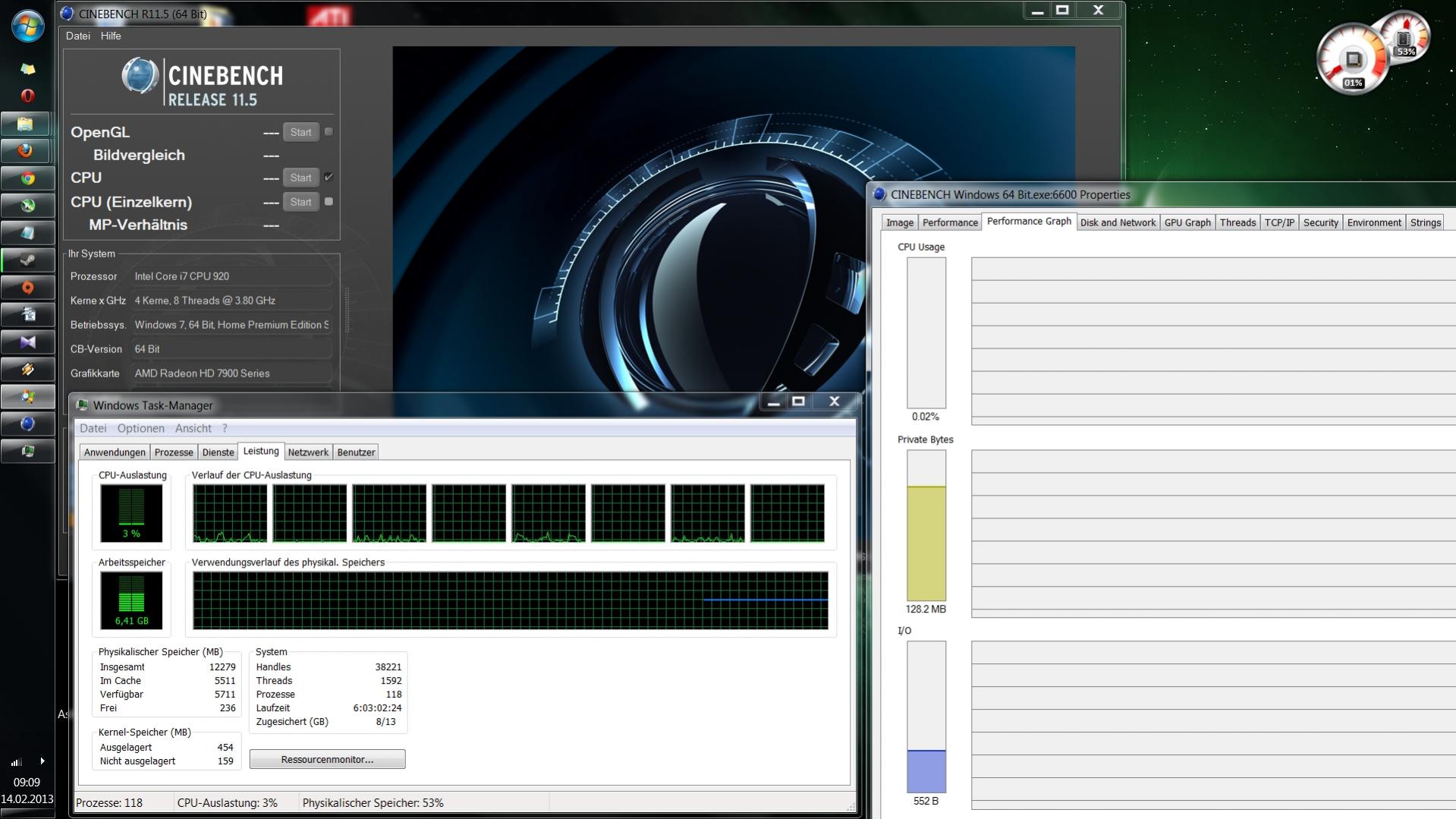Open the Ressourcenmonitor

pyautogui.click(x=327, y=759)
